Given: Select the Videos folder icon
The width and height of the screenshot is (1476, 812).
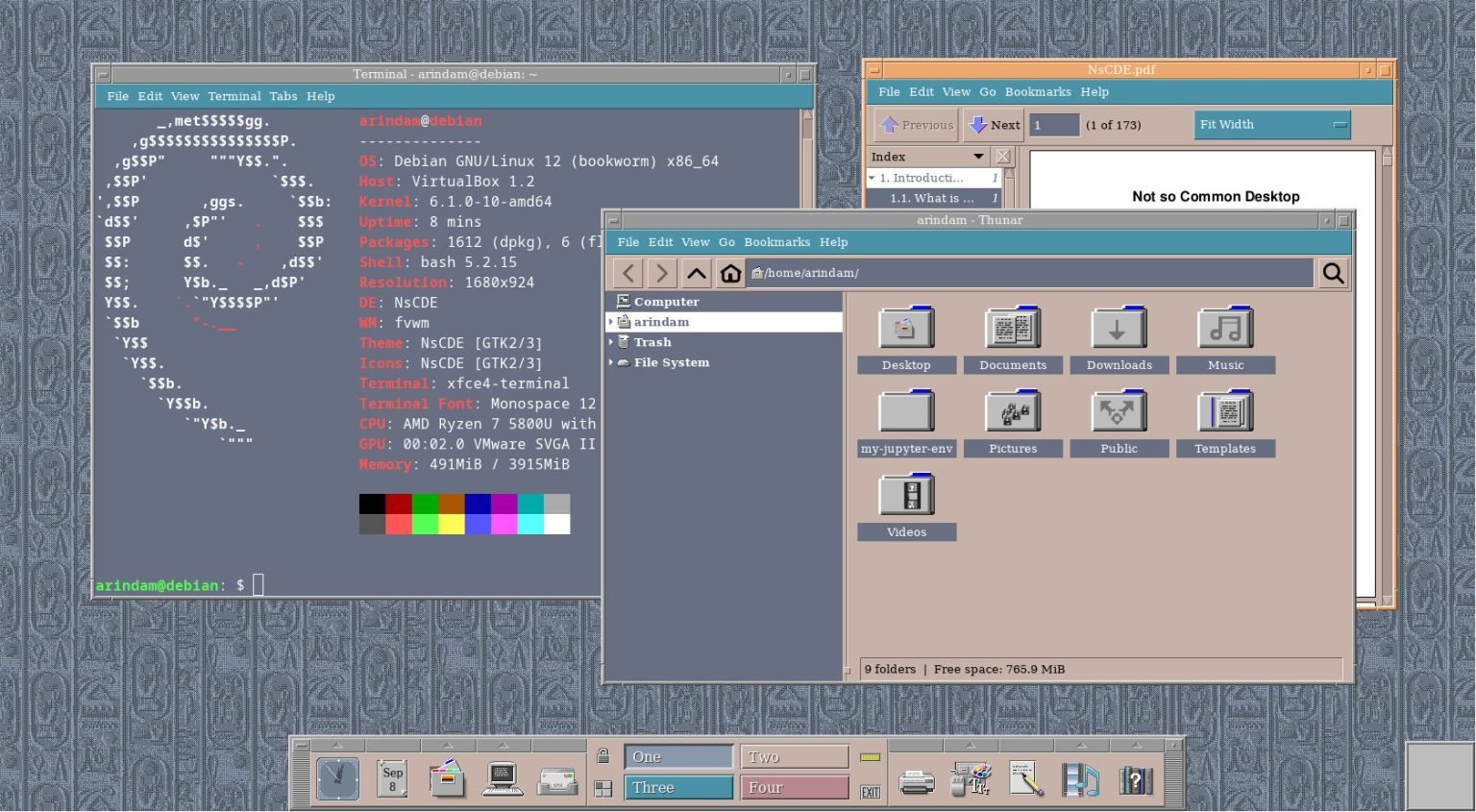Looking at the screenshot, I should (906, 495).
